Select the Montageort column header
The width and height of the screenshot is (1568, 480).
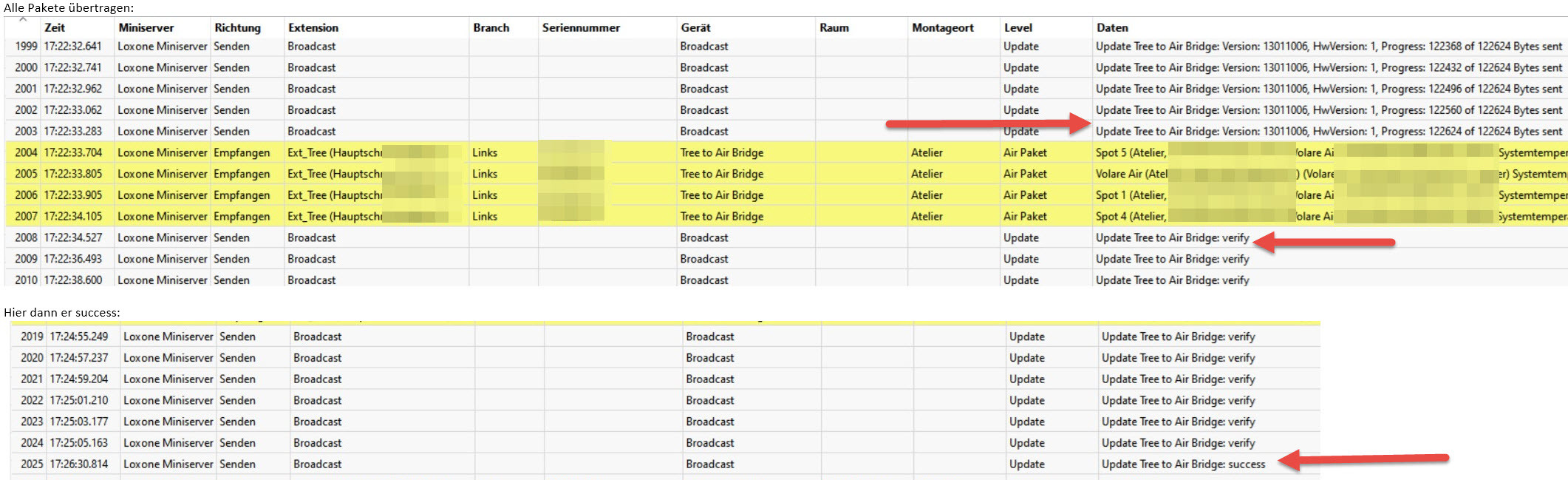tap(943, 27)
